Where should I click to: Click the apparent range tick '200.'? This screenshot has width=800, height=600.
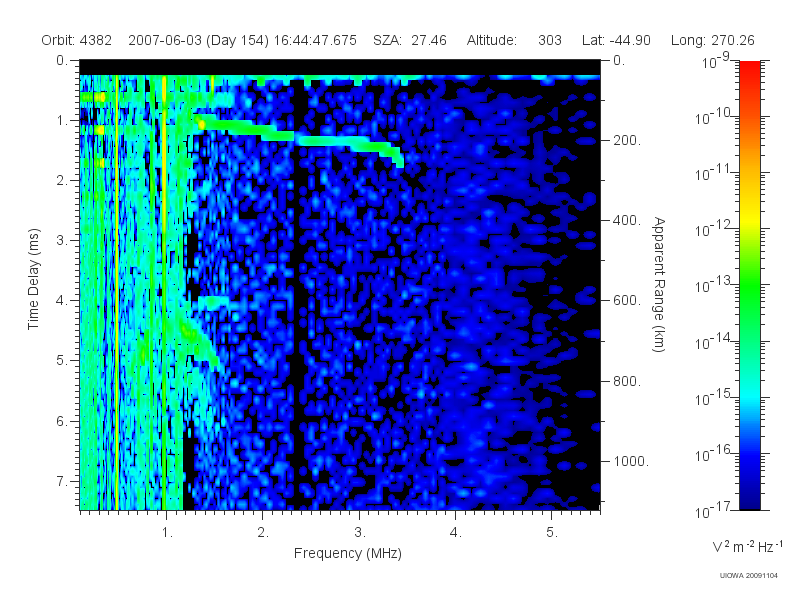click(627, 140)
